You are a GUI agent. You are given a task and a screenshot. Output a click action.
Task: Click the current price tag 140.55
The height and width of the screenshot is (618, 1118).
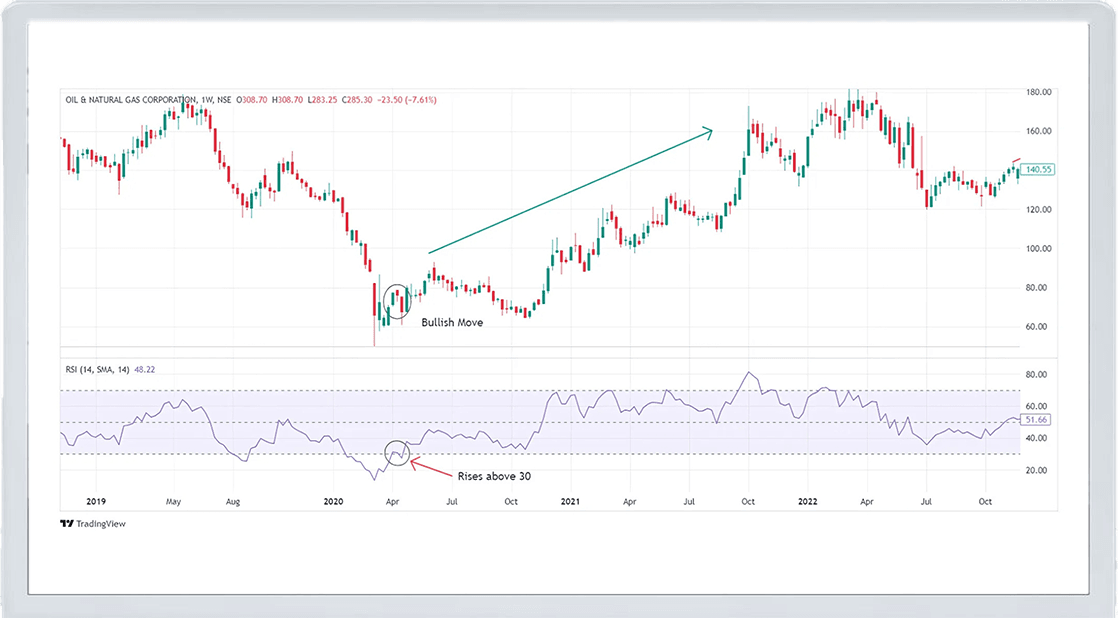(1039, 170)
